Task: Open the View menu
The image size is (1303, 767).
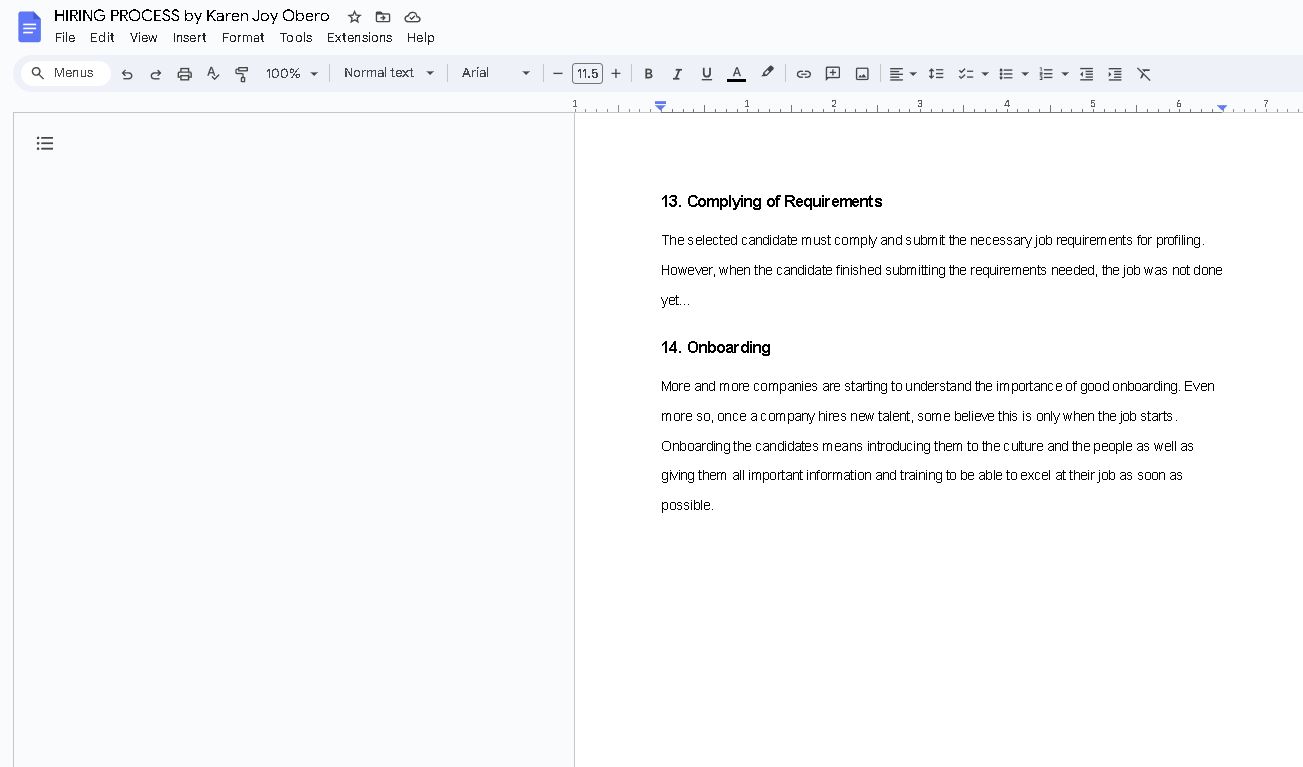Action: [x=144, y=38]
